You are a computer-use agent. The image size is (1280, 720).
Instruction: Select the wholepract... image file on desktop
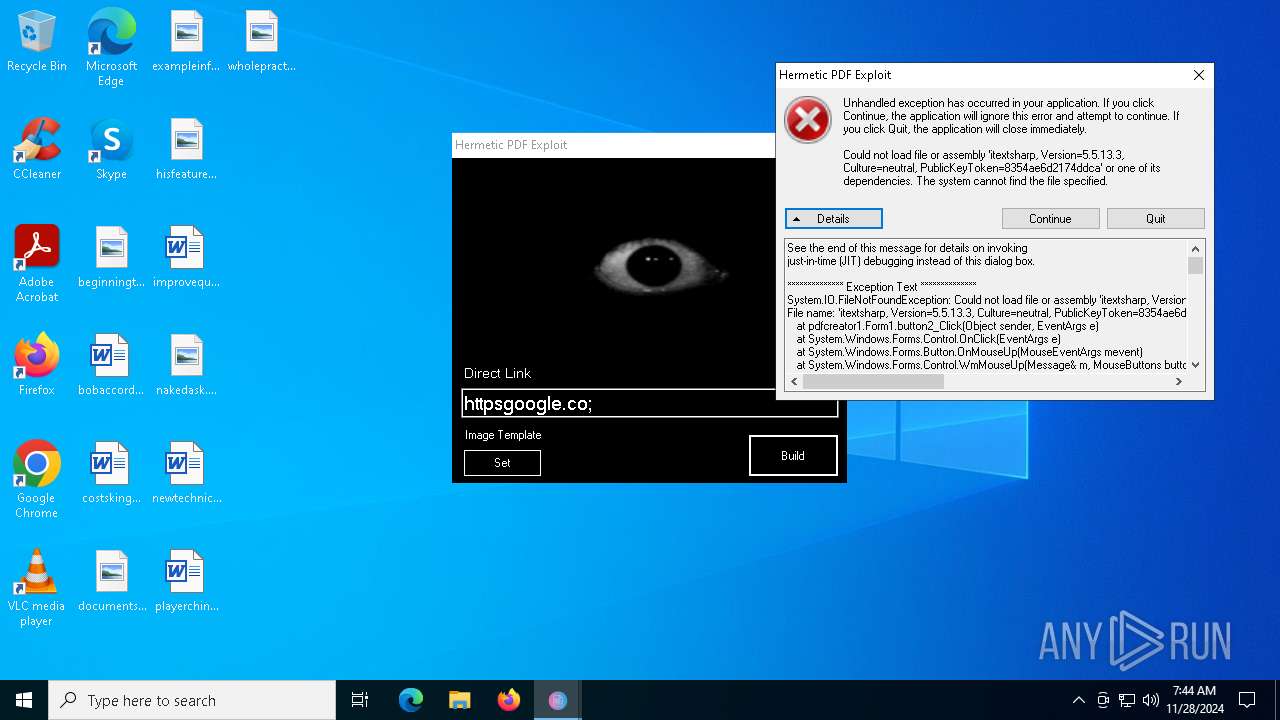click(x=261, y=42)
